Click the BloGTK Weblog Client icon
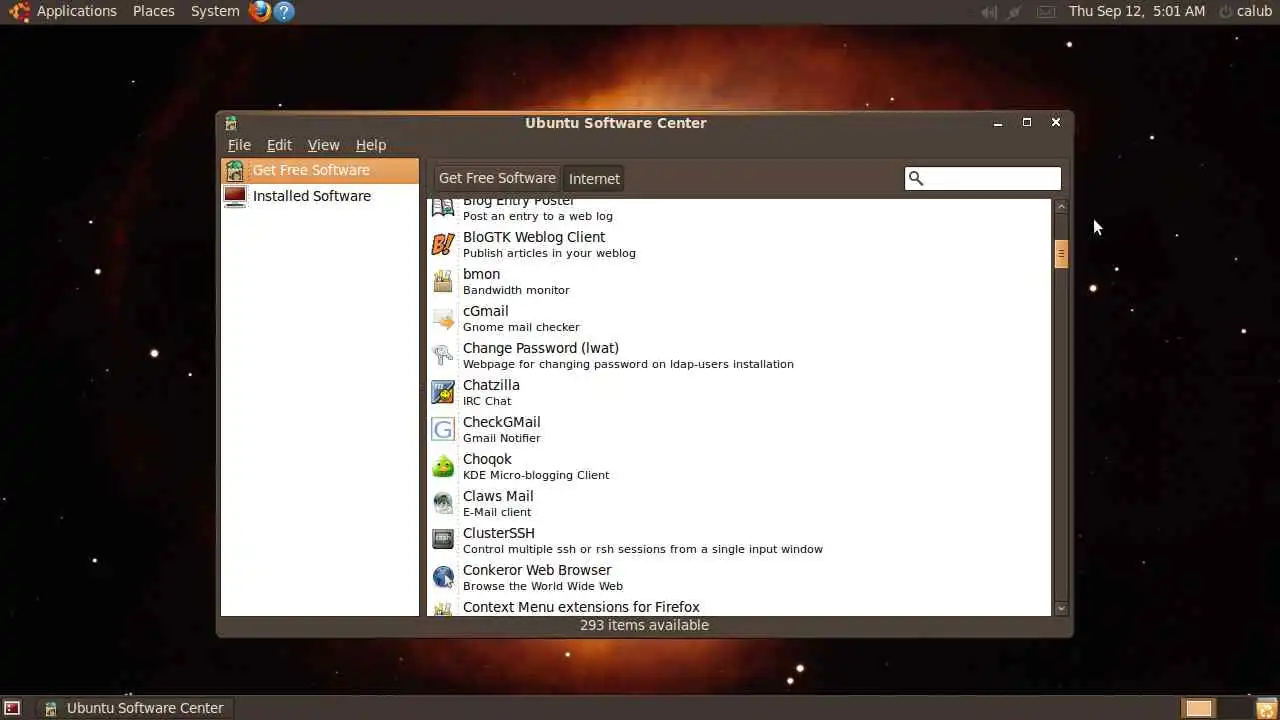 click(x=443, y=244)
